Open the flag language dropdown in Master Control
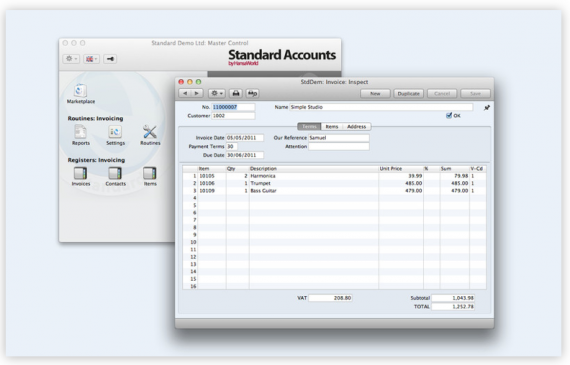The width and height of the screenshot is (570, 365). point(91,59)
